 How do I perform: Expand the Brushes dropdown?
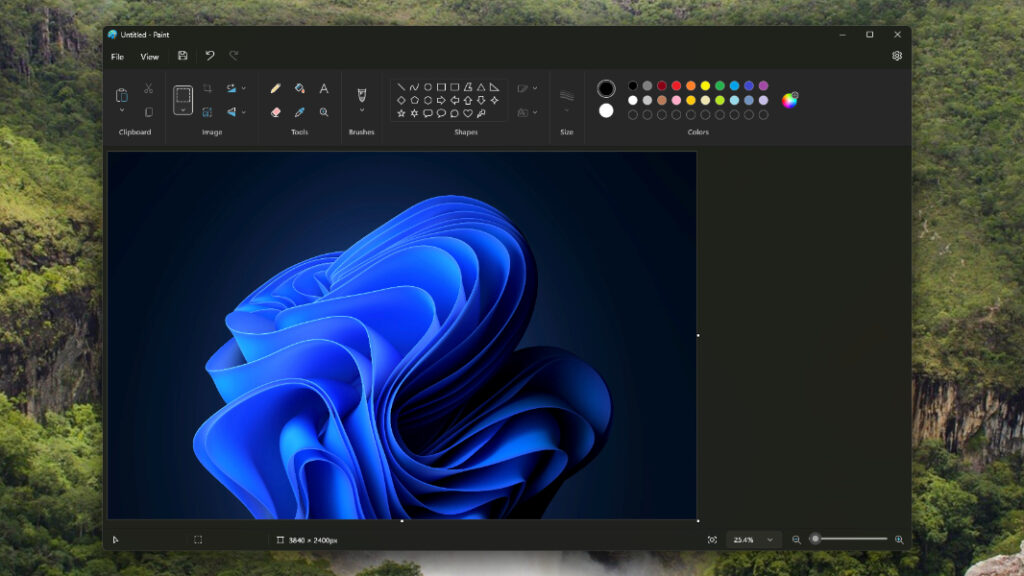[362, 110]
